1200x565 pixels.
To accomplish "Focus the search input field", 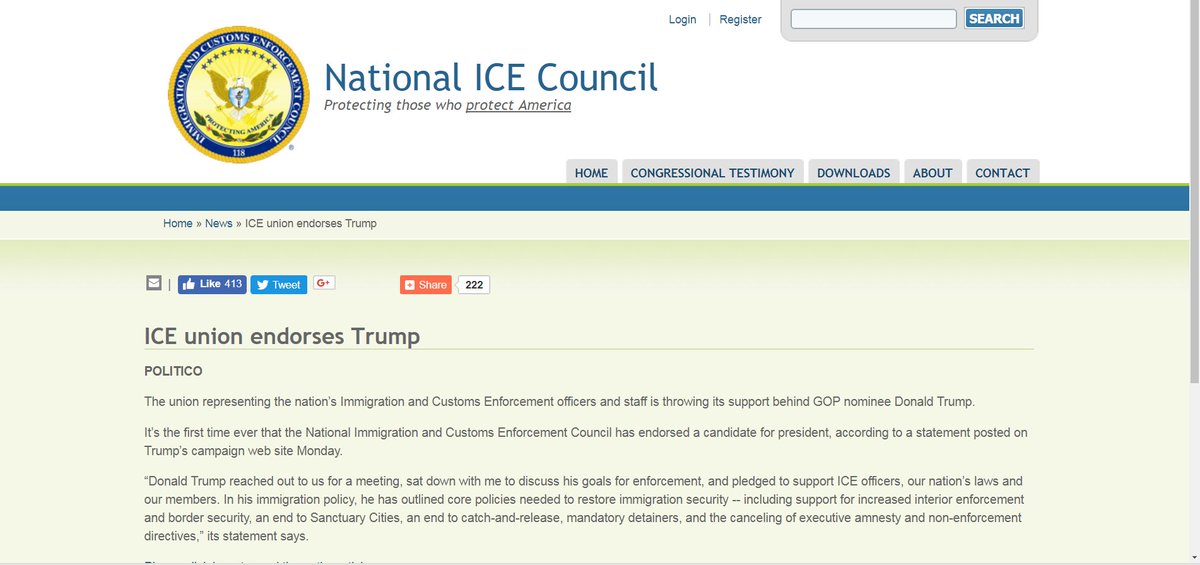I will 874,19.
